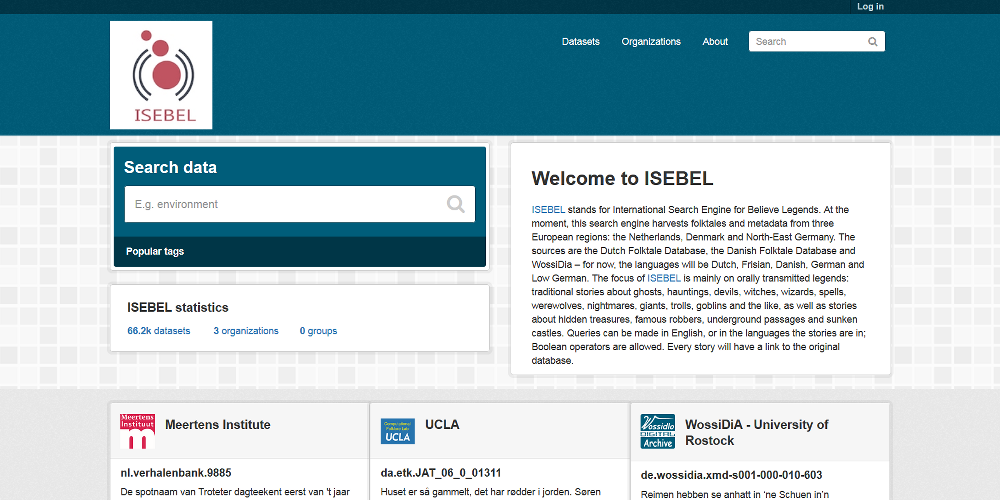Click the magnifier icon in Search data box
Image resolution: width=1000 pixels, height=500 pixels.
[x=455, y=204]
